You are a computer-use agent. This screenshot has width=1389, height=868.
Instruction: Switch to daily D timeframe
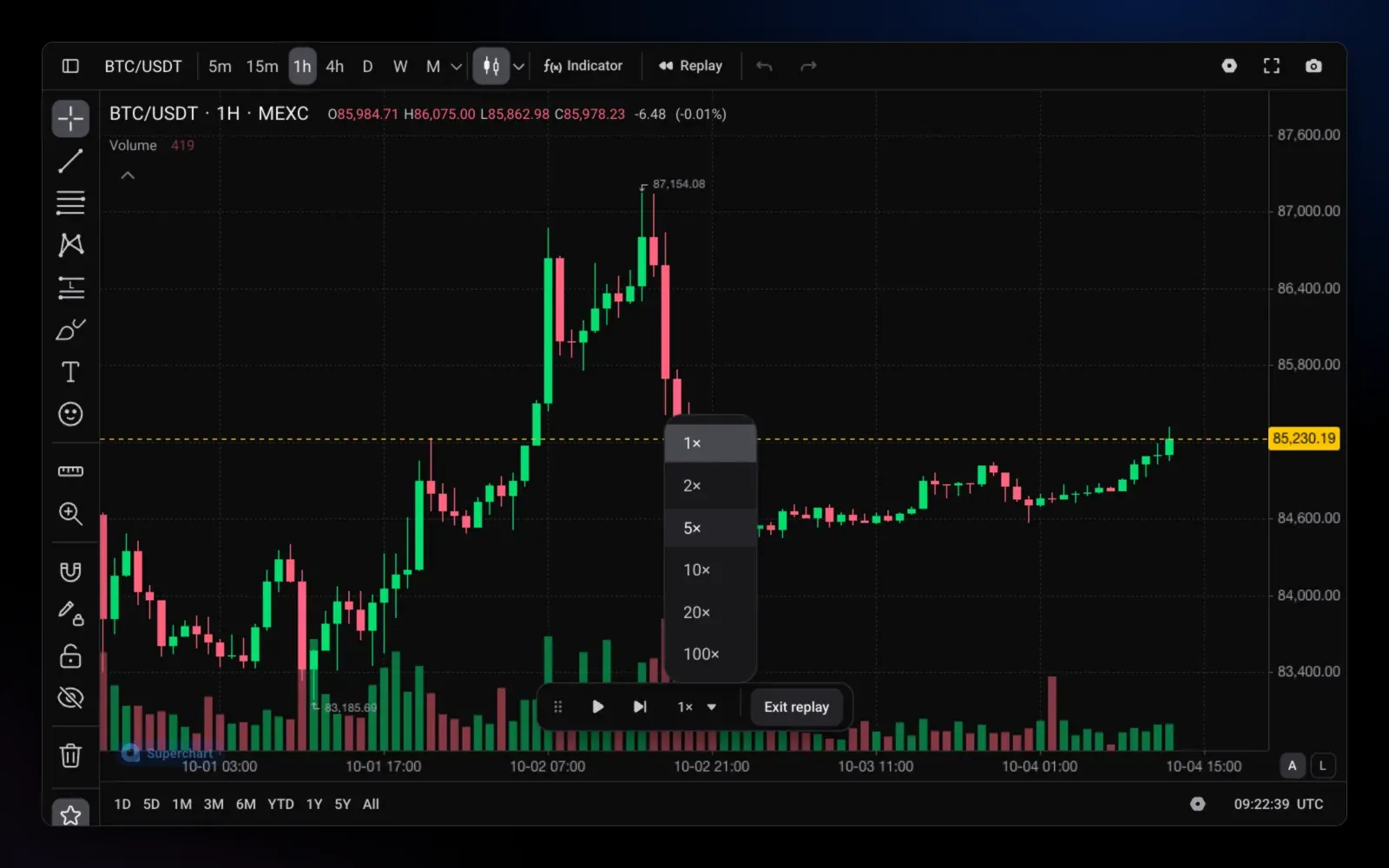click(x=367, y=66)
